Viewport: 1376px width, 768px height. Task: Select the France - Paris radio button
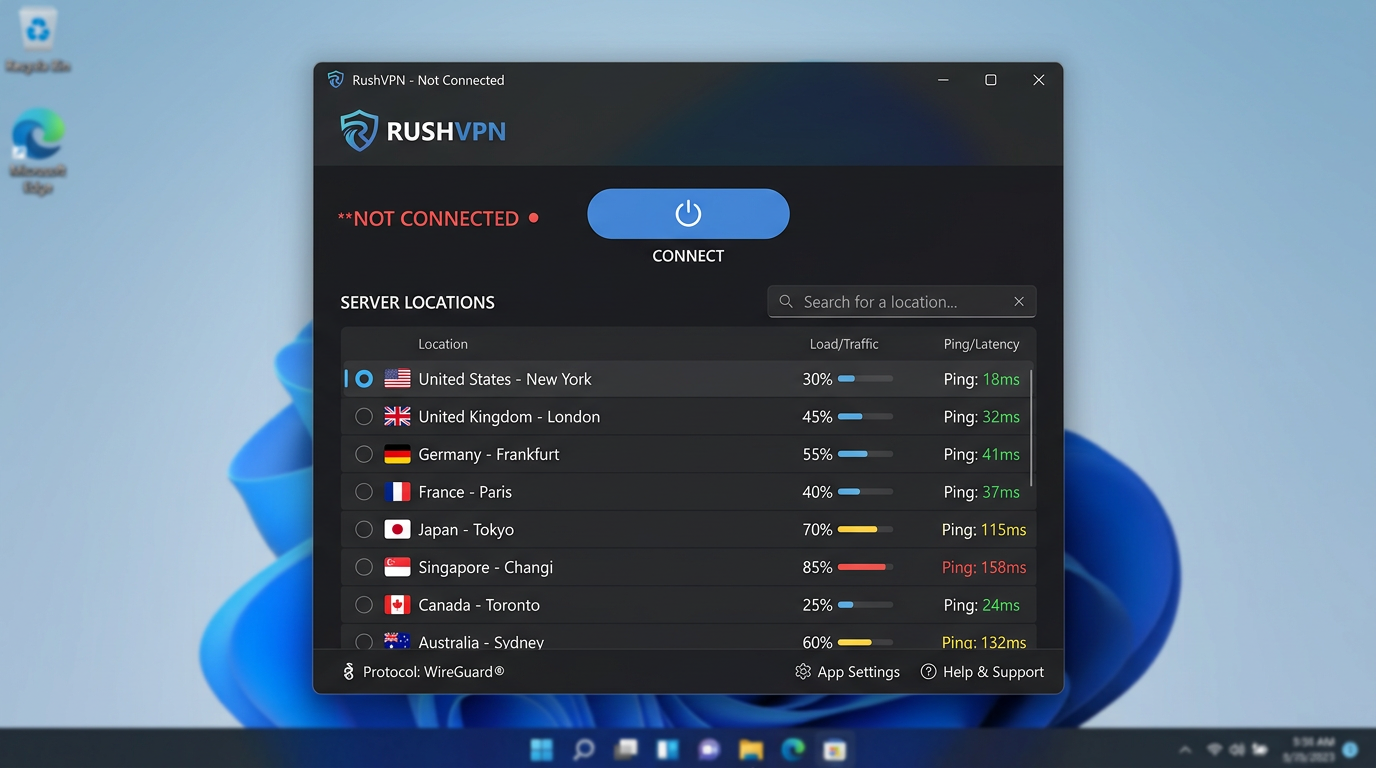tap(364, 492)
